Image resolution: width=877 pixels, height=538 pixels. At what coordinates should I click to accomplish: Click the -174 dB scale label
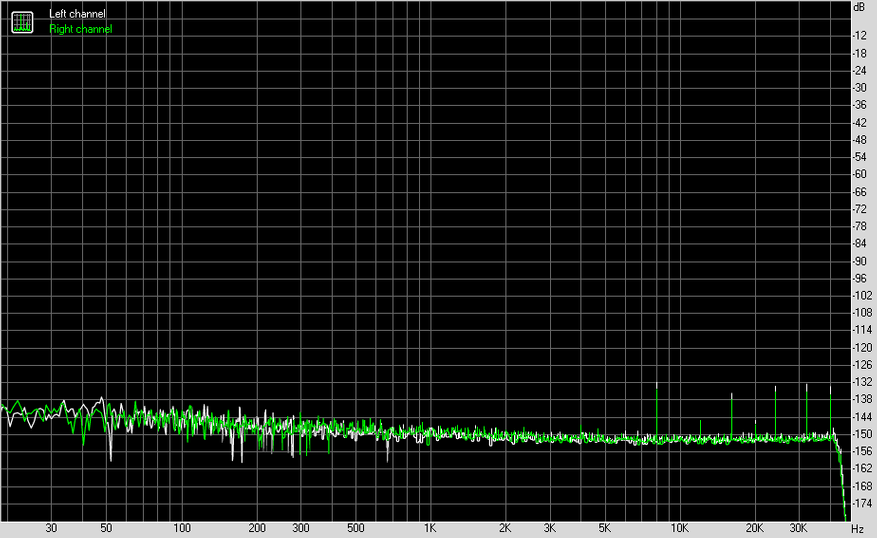[x=861, y=503]
